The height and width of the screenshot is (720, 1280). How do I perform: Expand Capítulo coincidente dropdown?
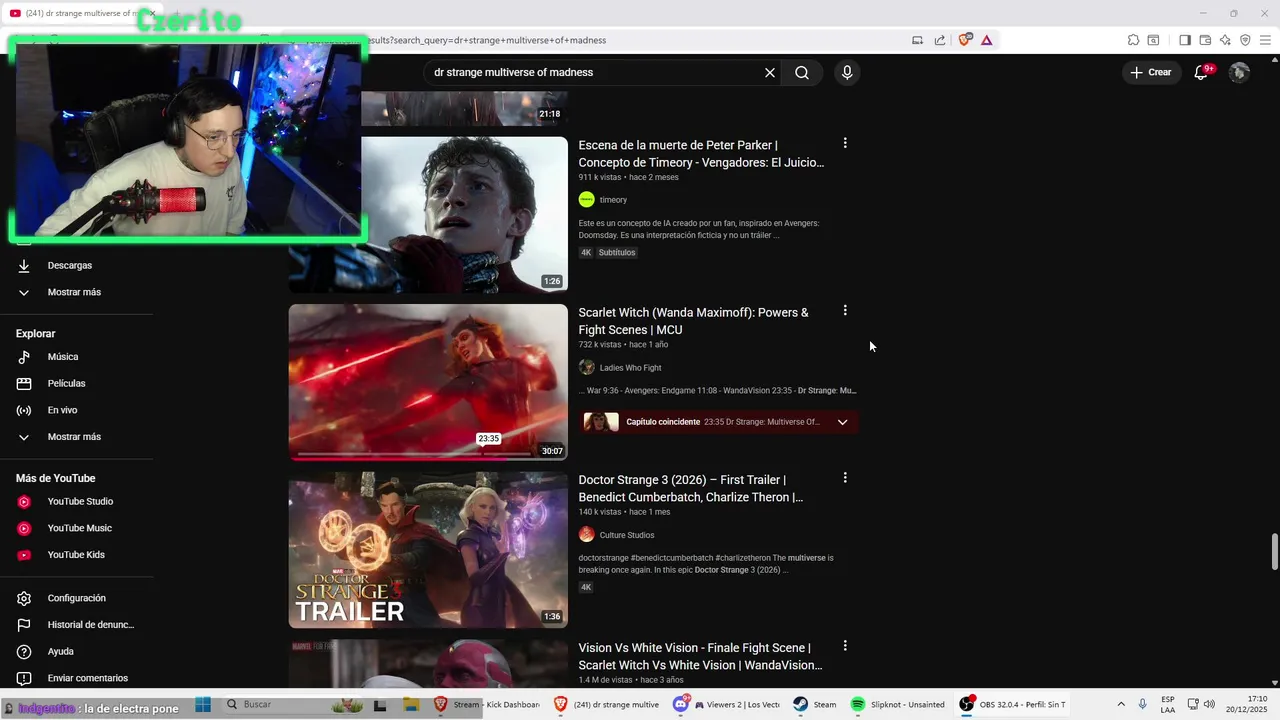coord(842,422)
